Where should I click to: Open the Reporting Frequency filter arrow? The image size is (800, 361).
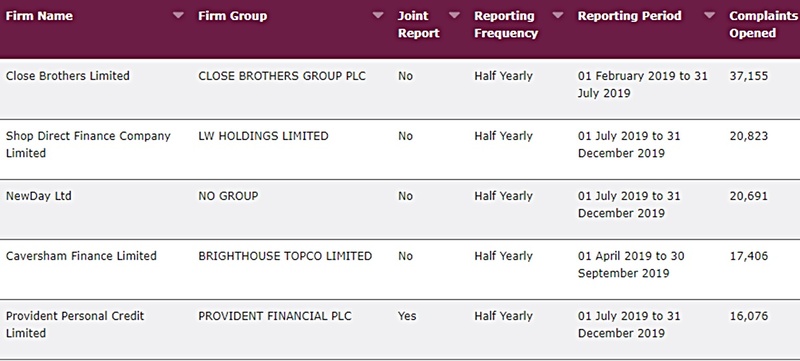pyautogui.click(x=558, y=15)
